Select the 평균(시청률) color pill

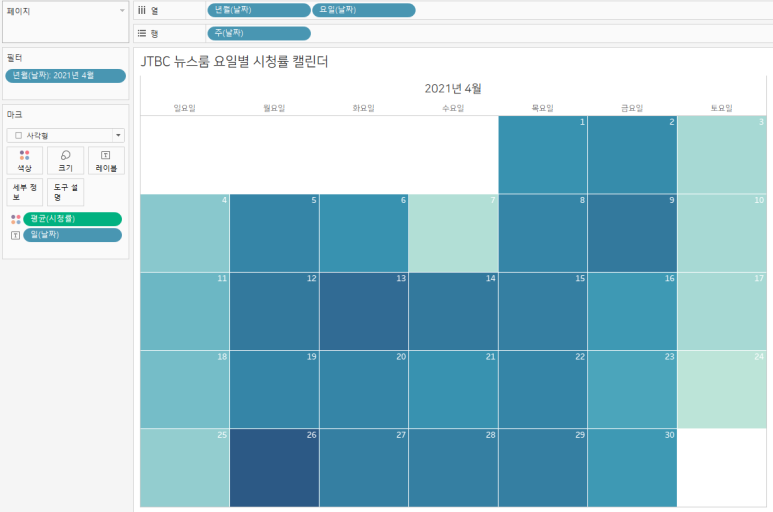72,219
